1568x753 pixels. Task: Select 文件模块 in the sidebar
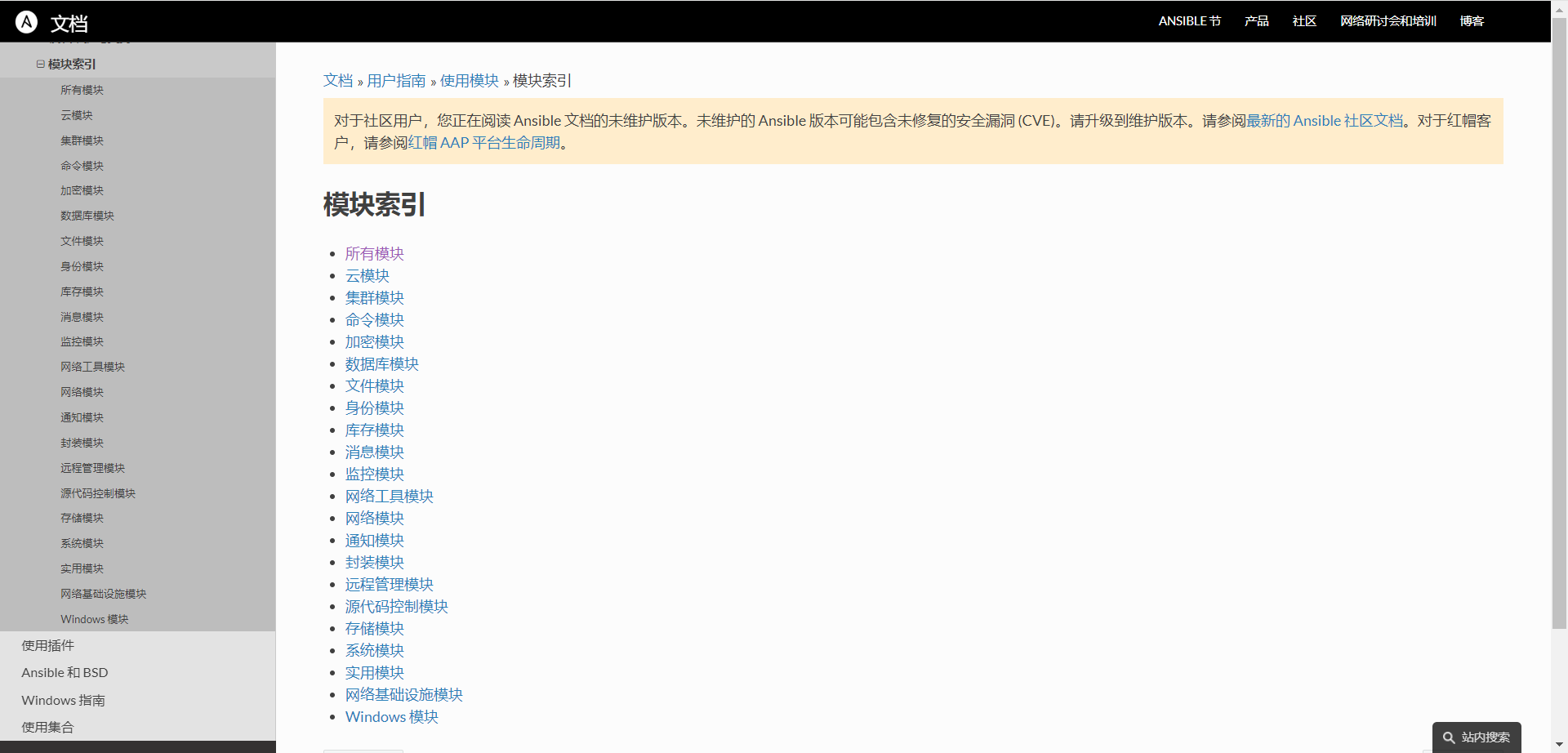point(82,241)
